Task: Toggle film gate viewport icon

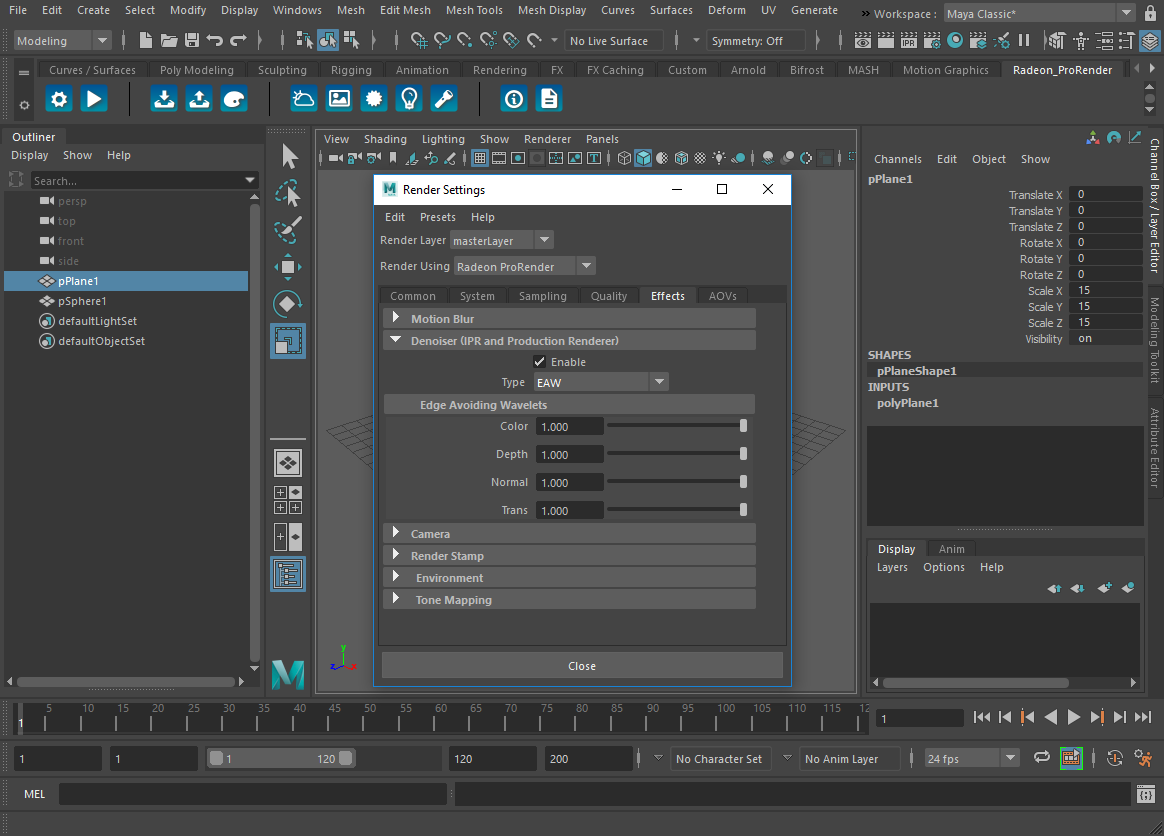Action: (x=499, y=158)
